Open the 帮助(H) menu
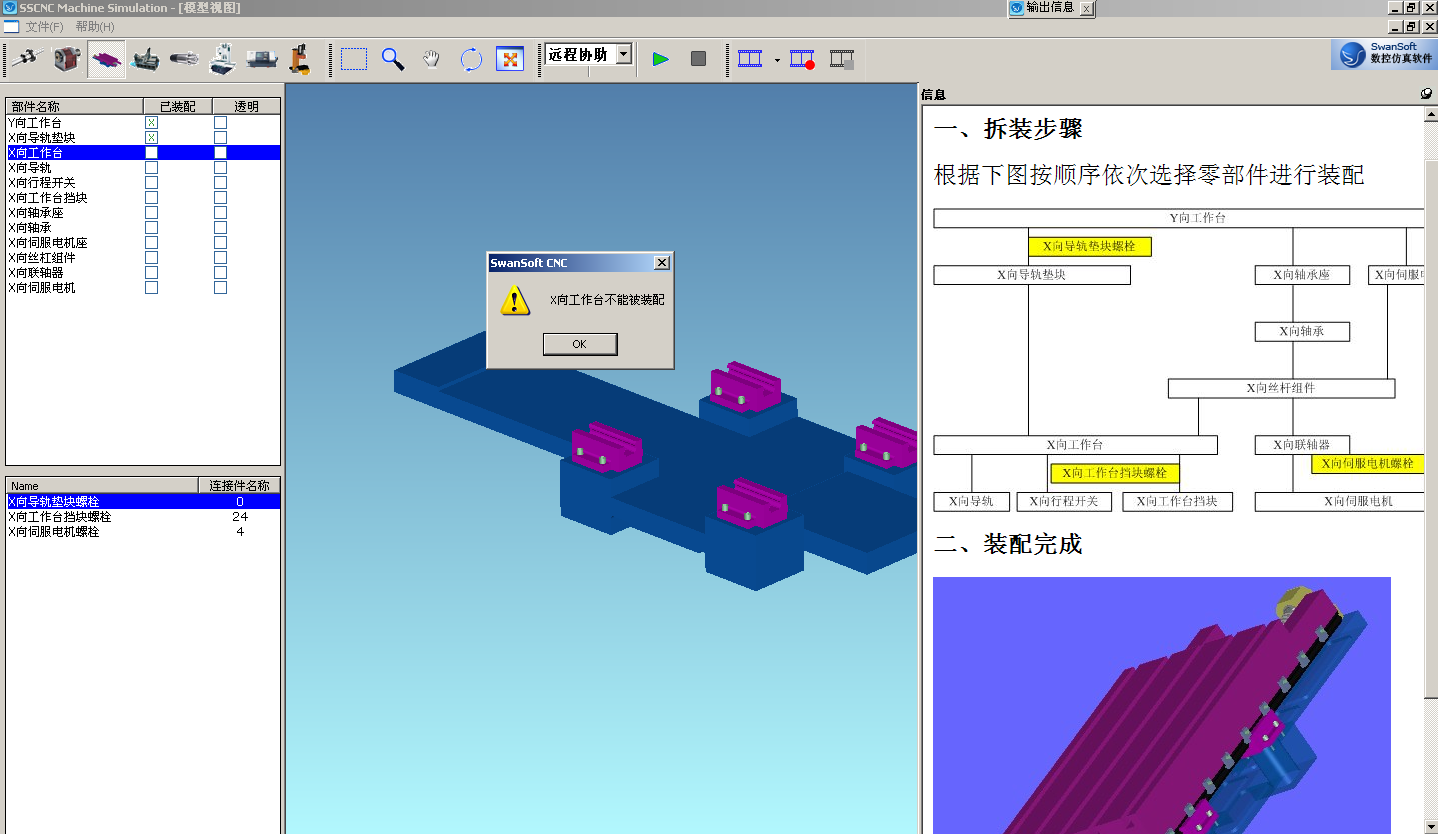The image size is (1438, 834). 95,27
